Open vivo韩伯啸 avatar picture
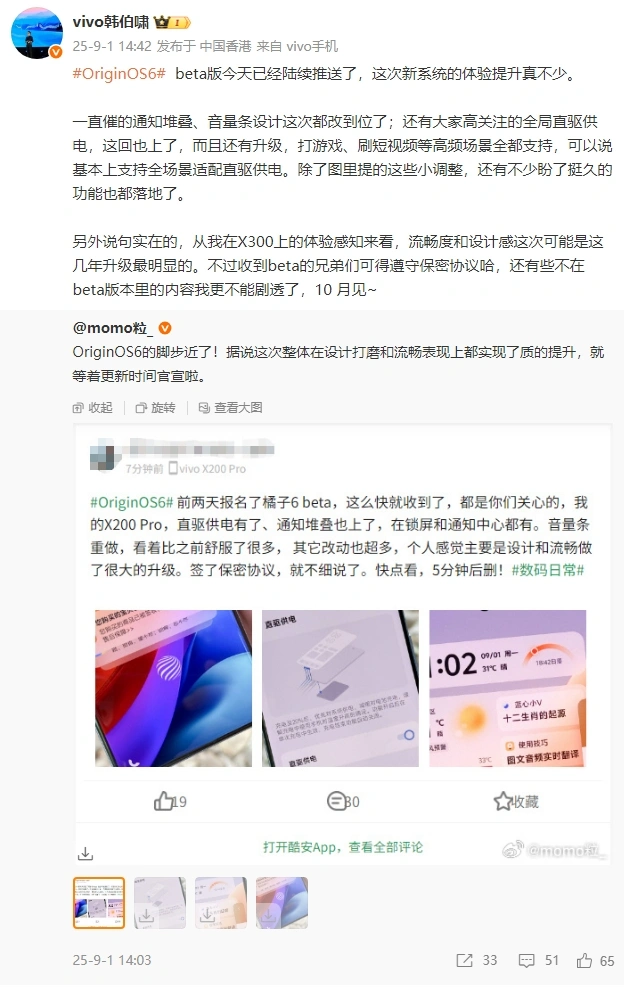 (38, 33)
